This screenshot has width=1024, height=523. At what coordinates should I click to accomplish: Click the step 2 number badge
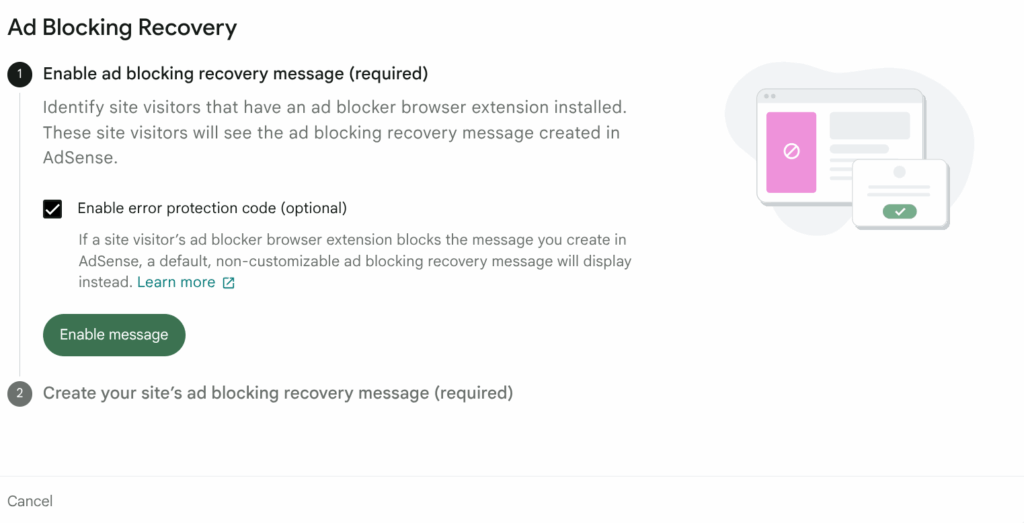[20, 394]
